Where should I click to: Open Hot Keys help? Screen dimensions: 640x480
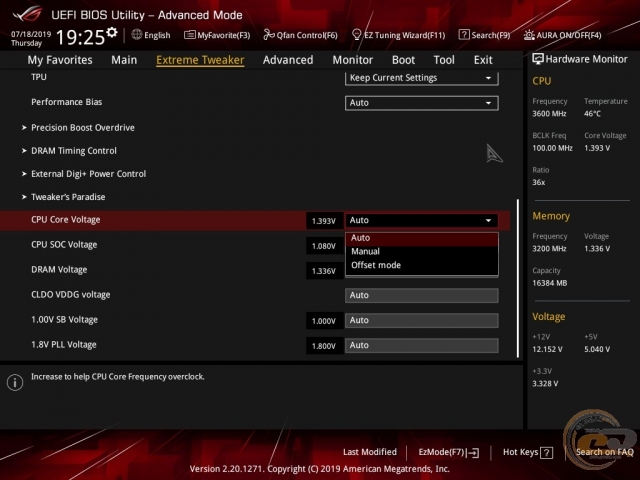528,452
